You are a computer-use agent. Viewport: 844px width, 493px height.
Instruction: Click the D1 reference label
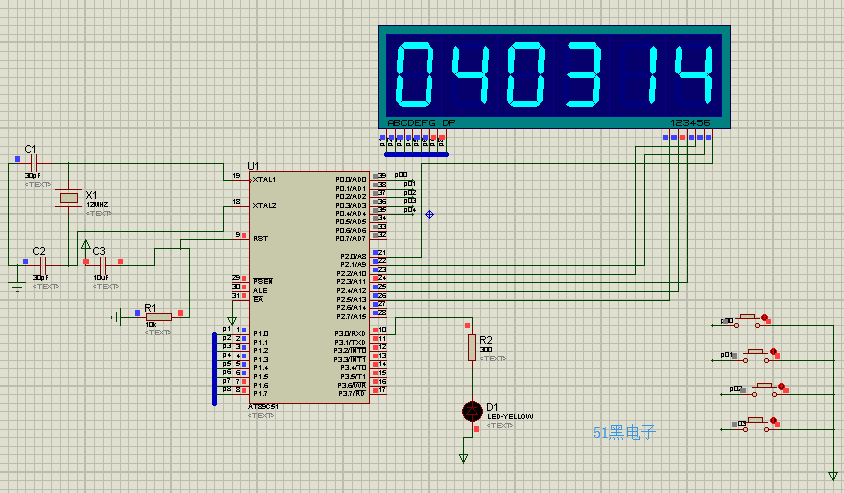[492, 407]
